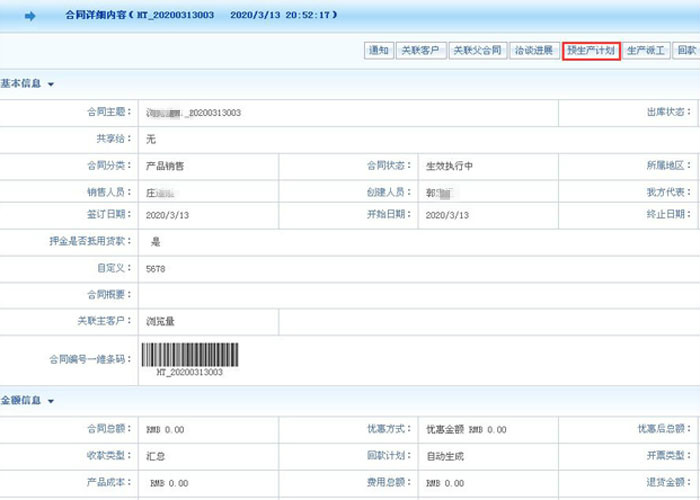Click the 生产派工 button
The height and width of the screenshot is (500, 700).
[646, 51]
